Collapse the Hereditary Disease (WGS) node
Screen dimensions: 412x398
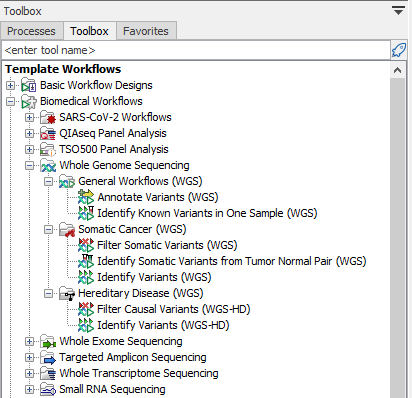click(x=49, y=293)
